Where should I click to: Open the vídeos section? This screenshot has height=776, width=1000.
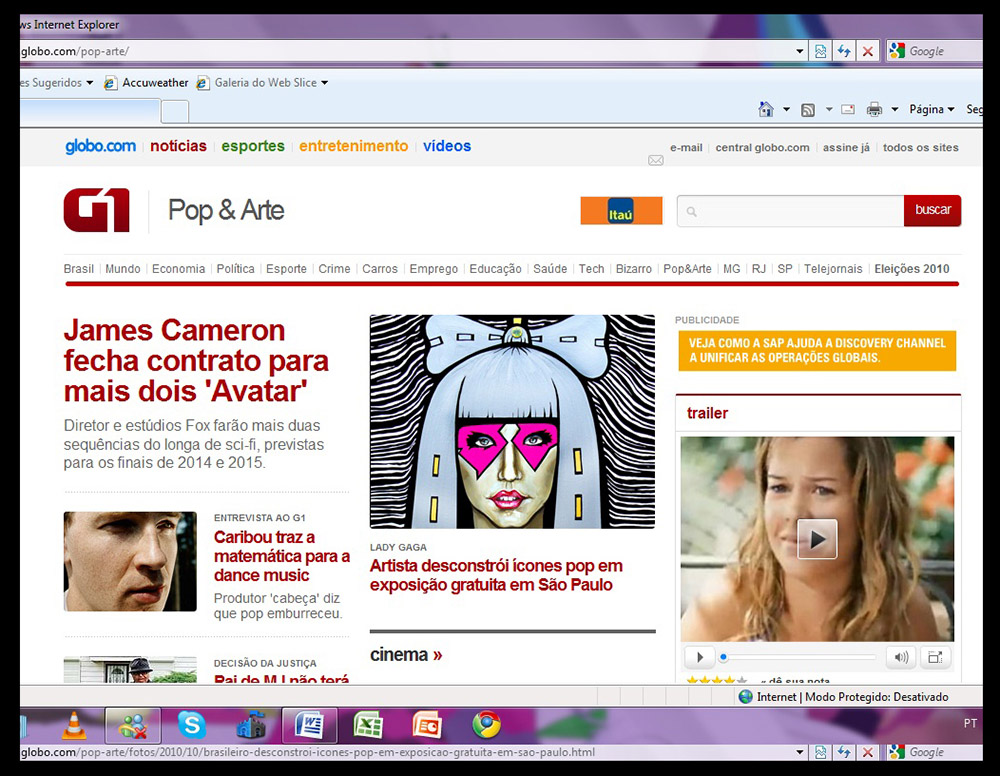click(x=447, y=146)
